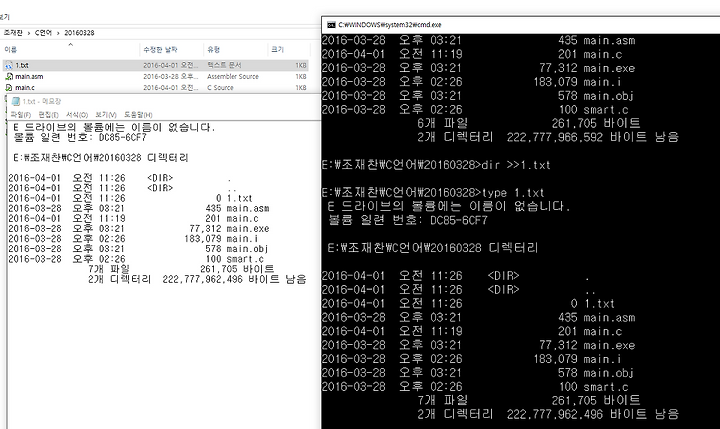Sort files by the 크기 column header
Image resolution: width=720 pixels, height=429 pixels.
[277, 50]
